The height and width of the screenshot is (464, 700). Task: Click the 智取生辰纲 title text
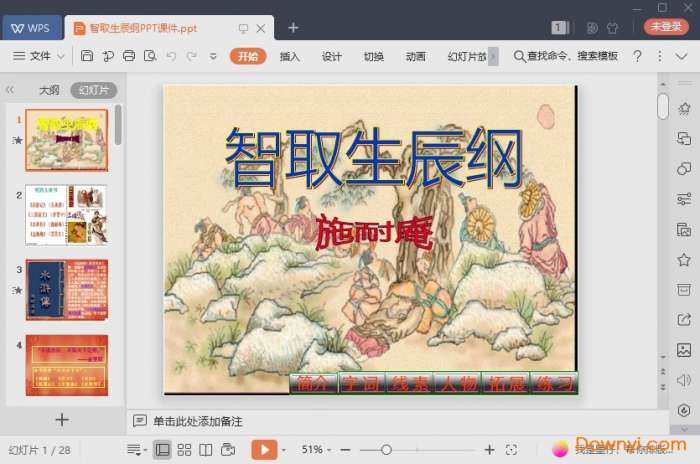[x=374, y=157]
